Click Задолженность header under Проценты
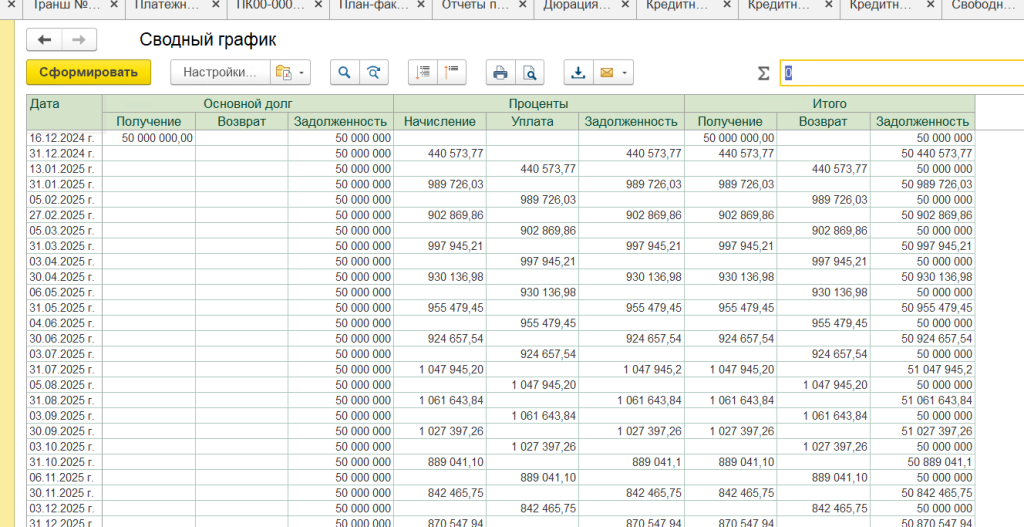This screenshot has height=527, width=1024. [631, 121]
